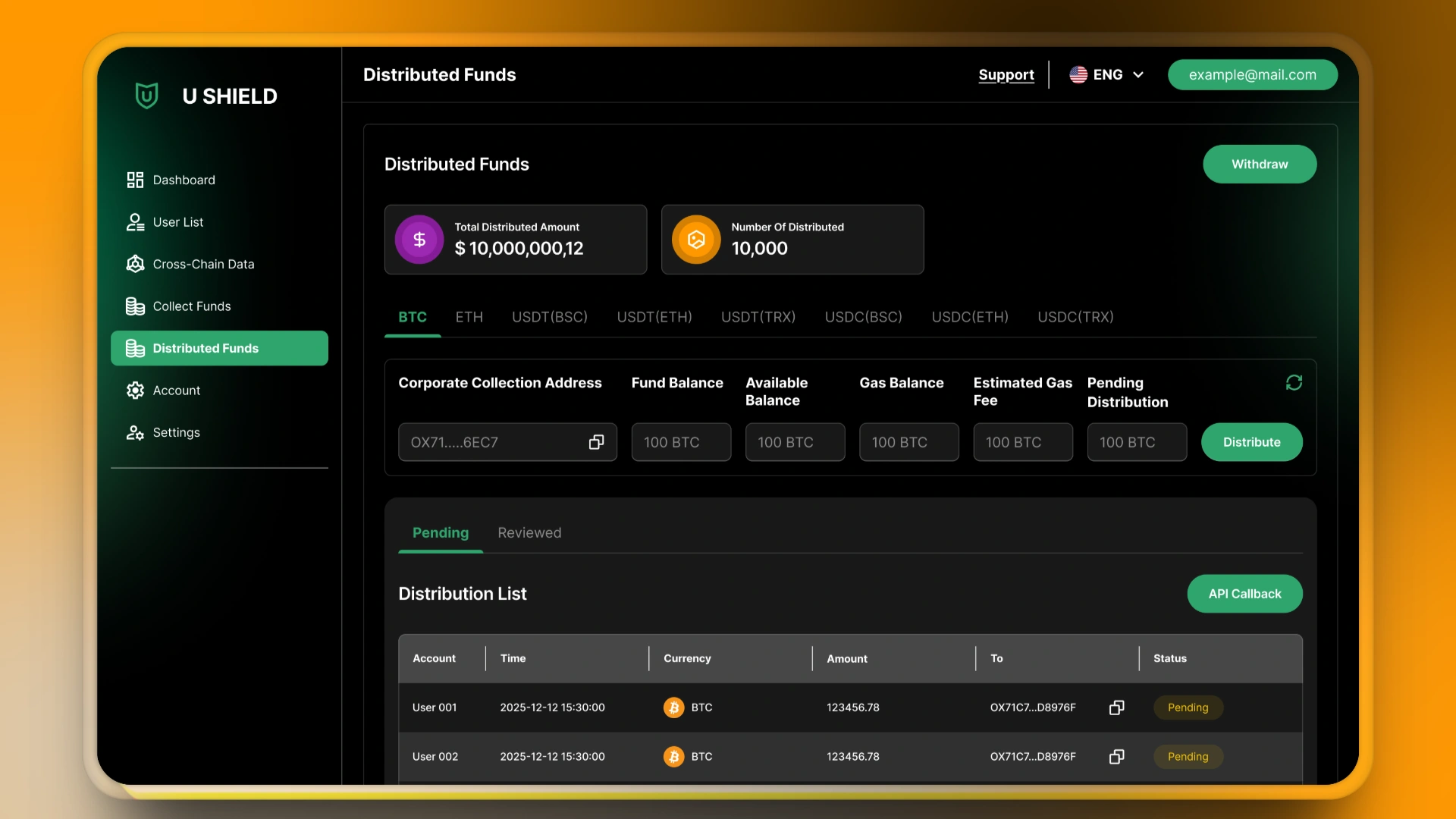Go to Settings in sidebar
1456x819 pixels.
coord(176,432)
